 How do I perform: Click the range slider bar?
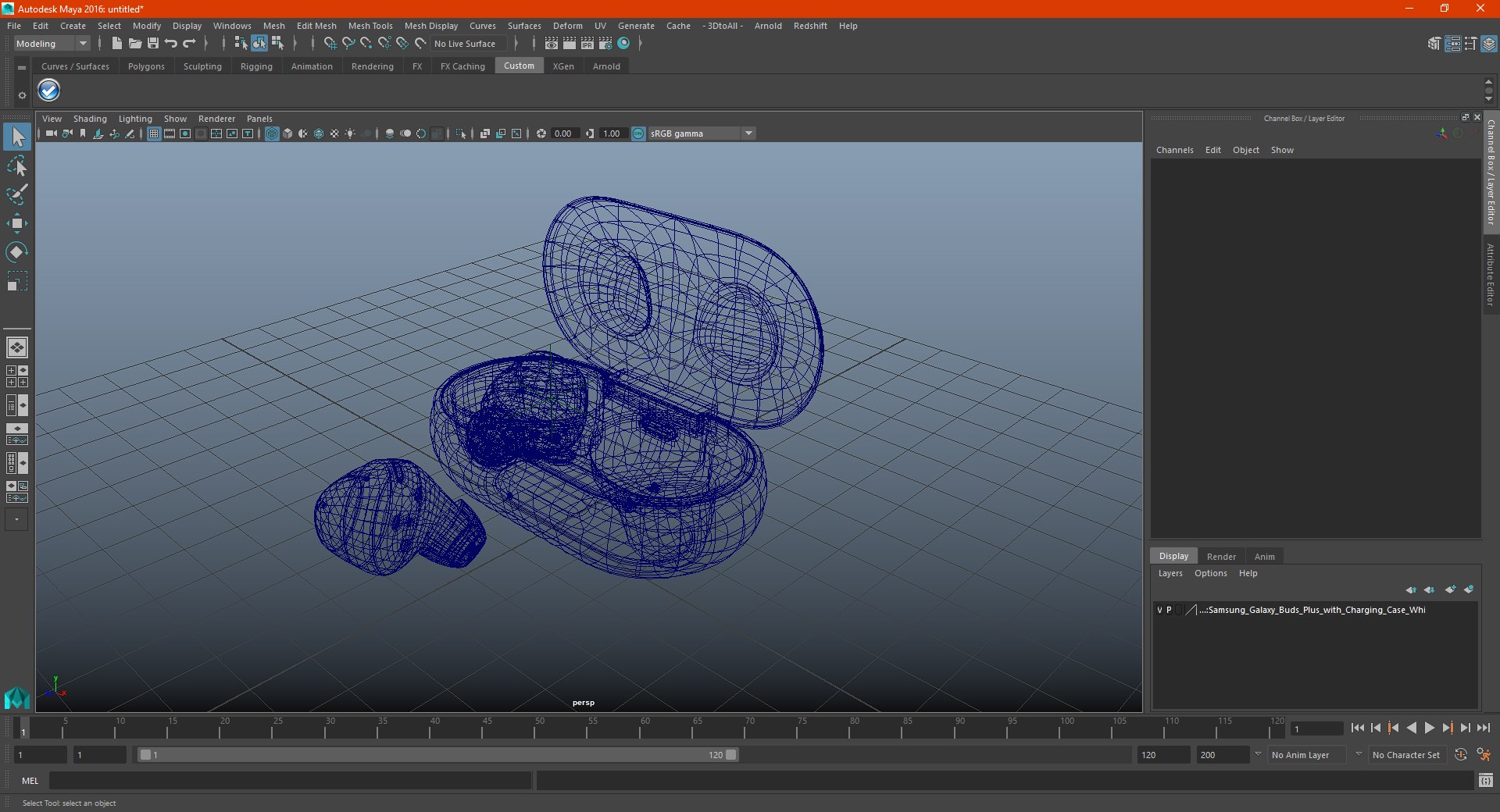point(437,755)
